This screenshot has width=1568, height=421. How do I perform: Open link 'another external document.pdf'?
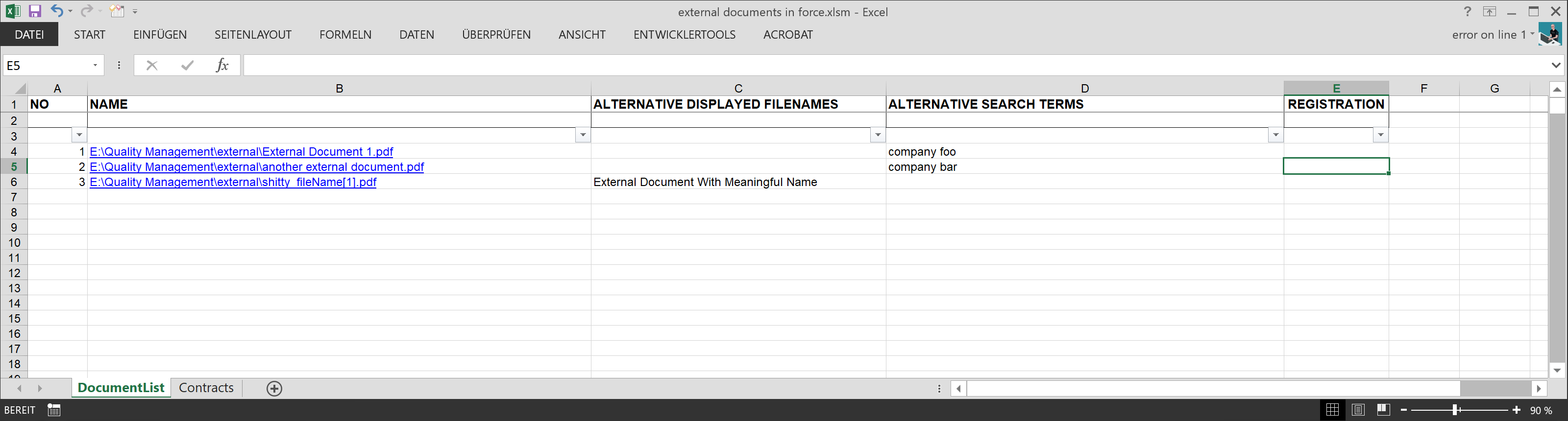point(256,167)
